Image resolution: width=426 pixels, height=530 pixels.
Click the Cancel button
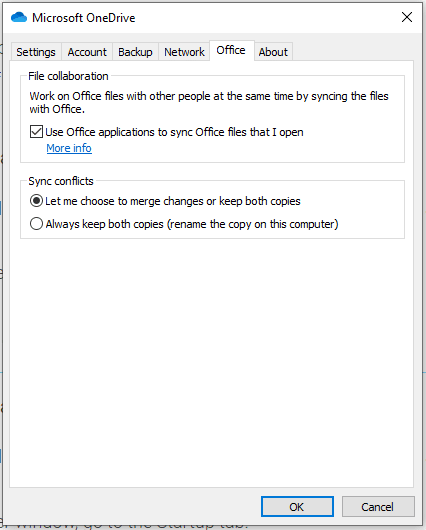click(378, 506)
